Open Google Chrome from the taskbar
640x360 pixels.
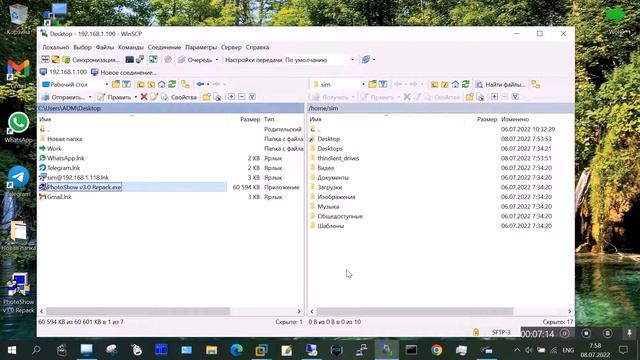(x=436, y=350)
